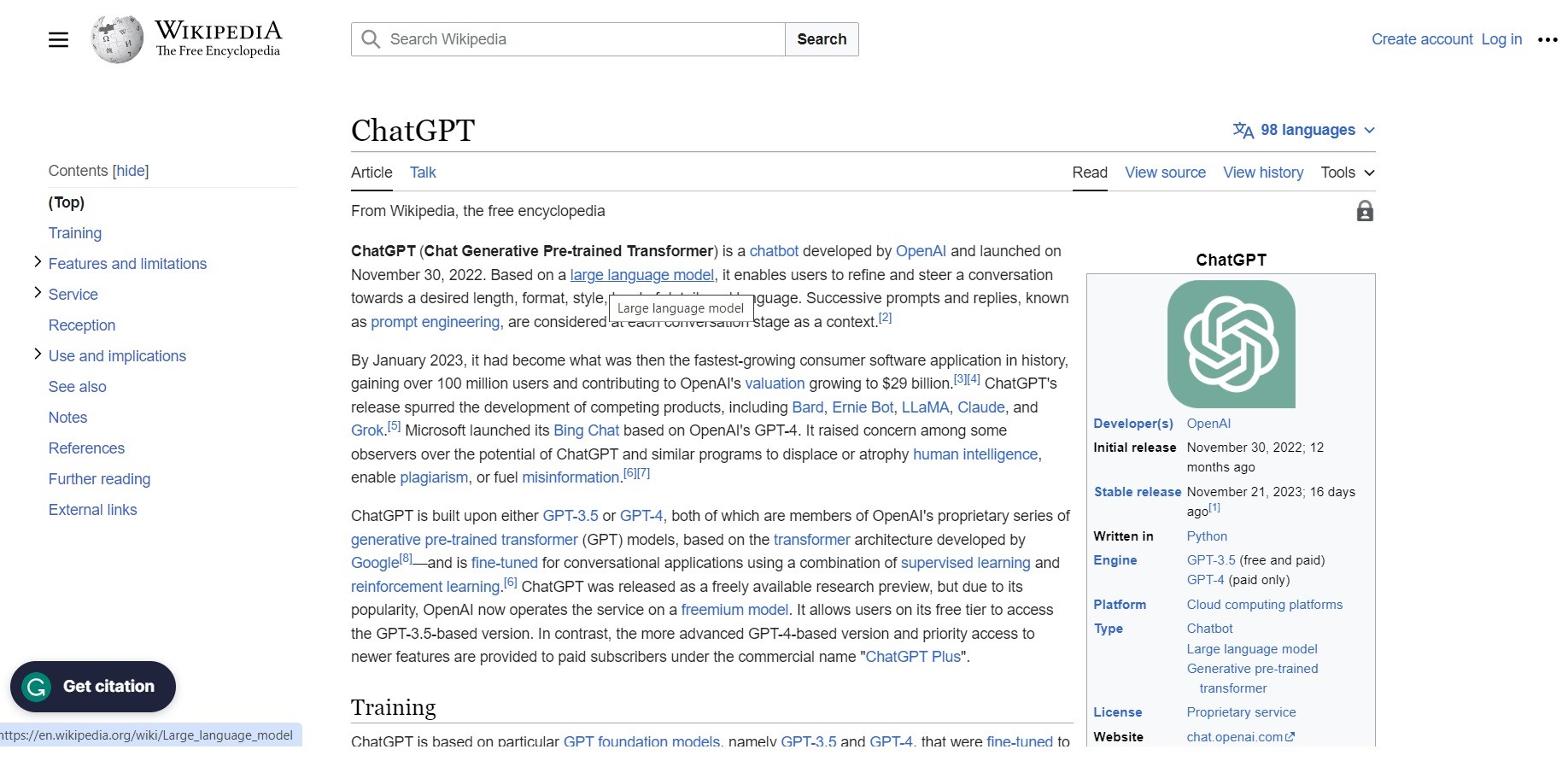Open the valuation link
The width and height of the screenshot is (1568, 761).
point(775,383)
